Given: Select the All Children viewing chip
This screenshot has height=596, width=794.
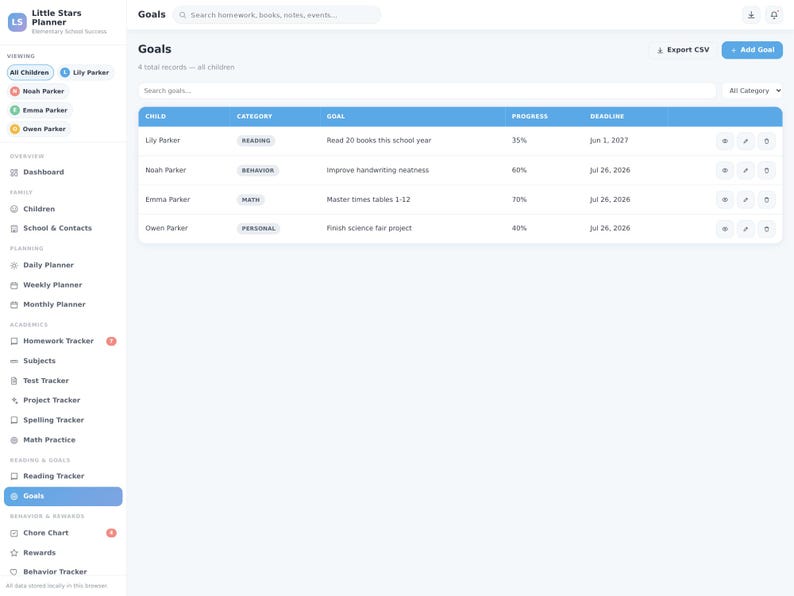Looking at the screenshot, I should (30, 72).
